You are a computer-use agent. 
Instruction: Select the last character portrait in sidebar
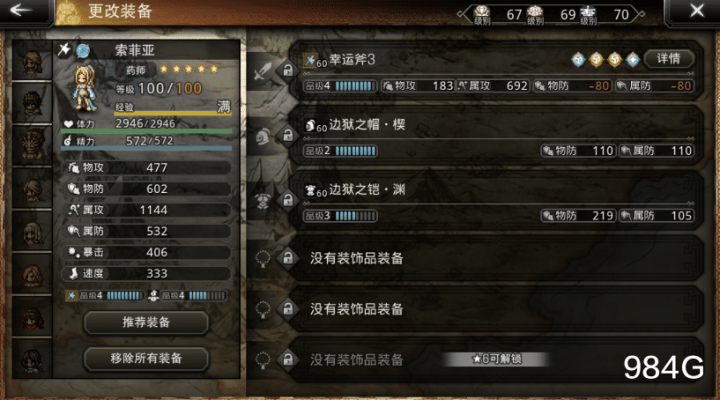(32, 359)
